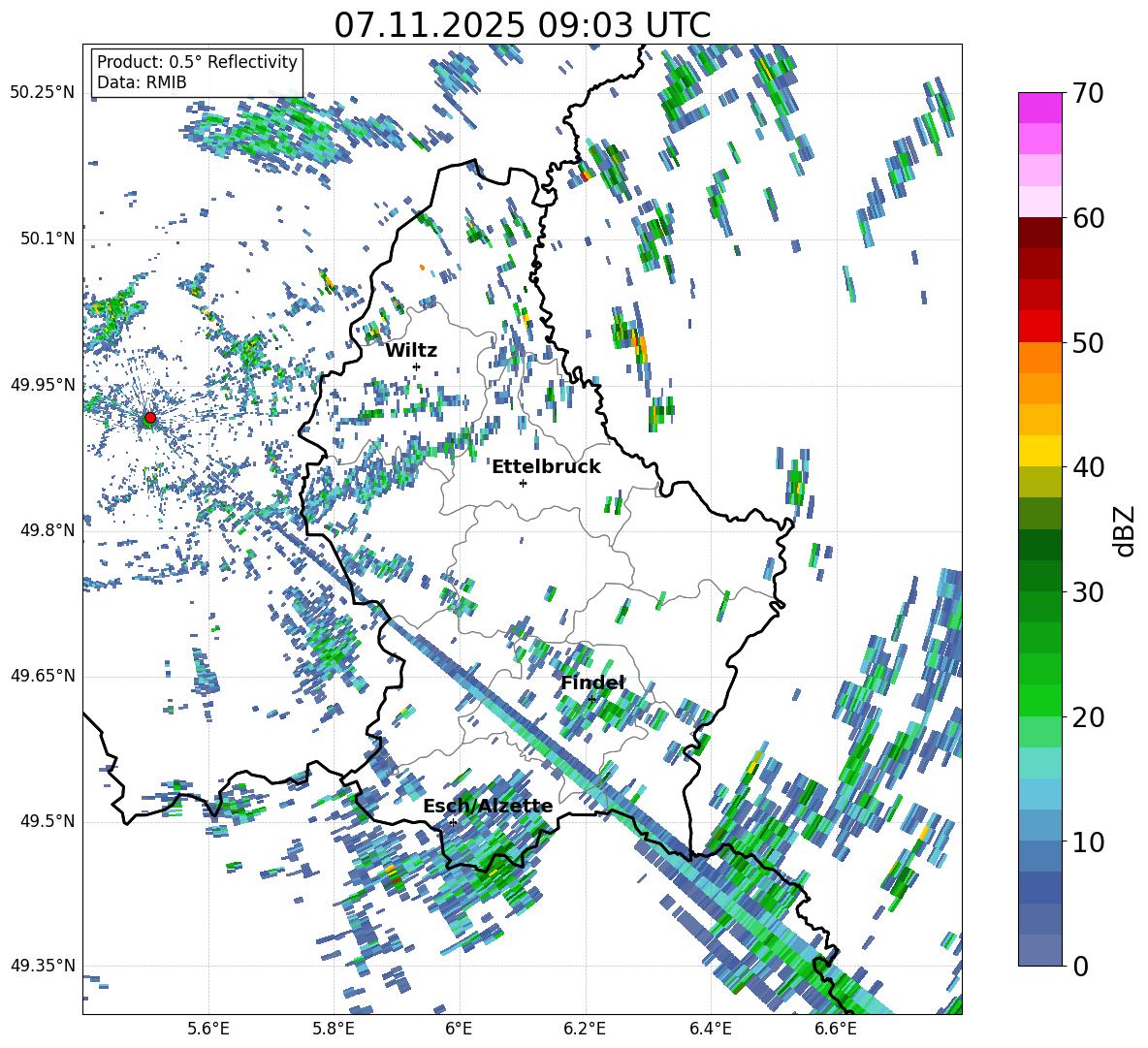Click the Findel city label
This screenshot has width=1148, height=1048.
tap(592, 683)
